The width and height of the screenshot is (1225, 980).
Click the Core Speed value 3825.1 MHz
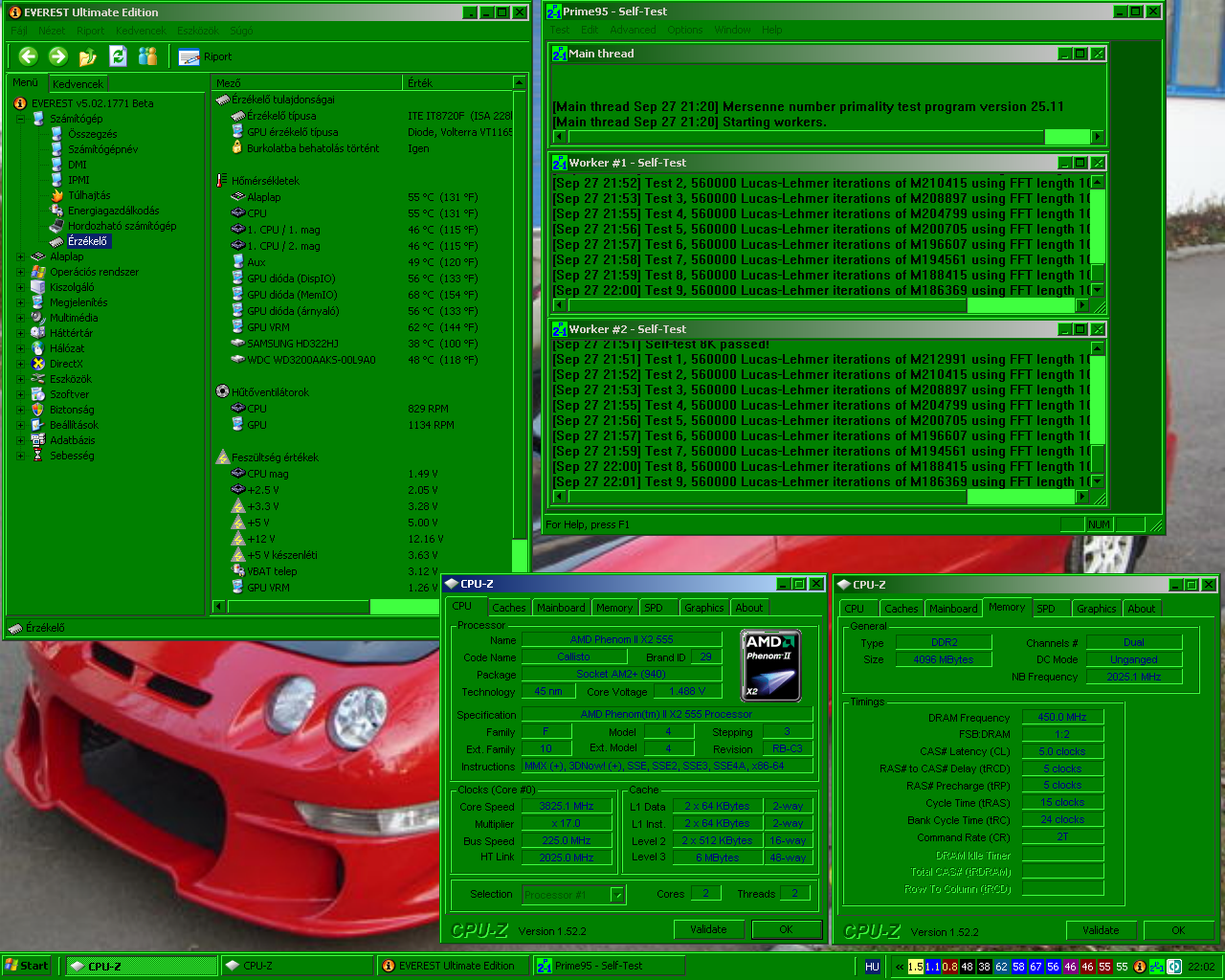[x=567, y=806]
